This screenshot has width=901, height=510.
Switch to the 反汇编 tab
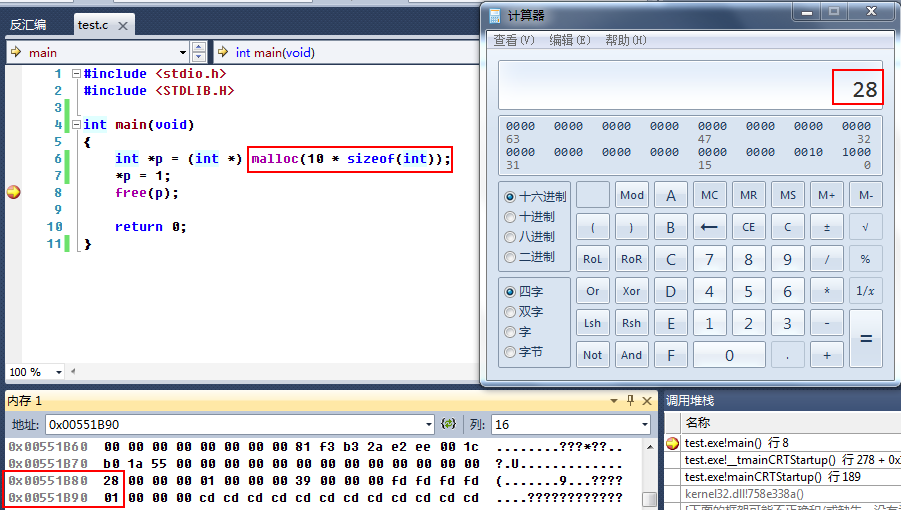(x=28, y=25)
